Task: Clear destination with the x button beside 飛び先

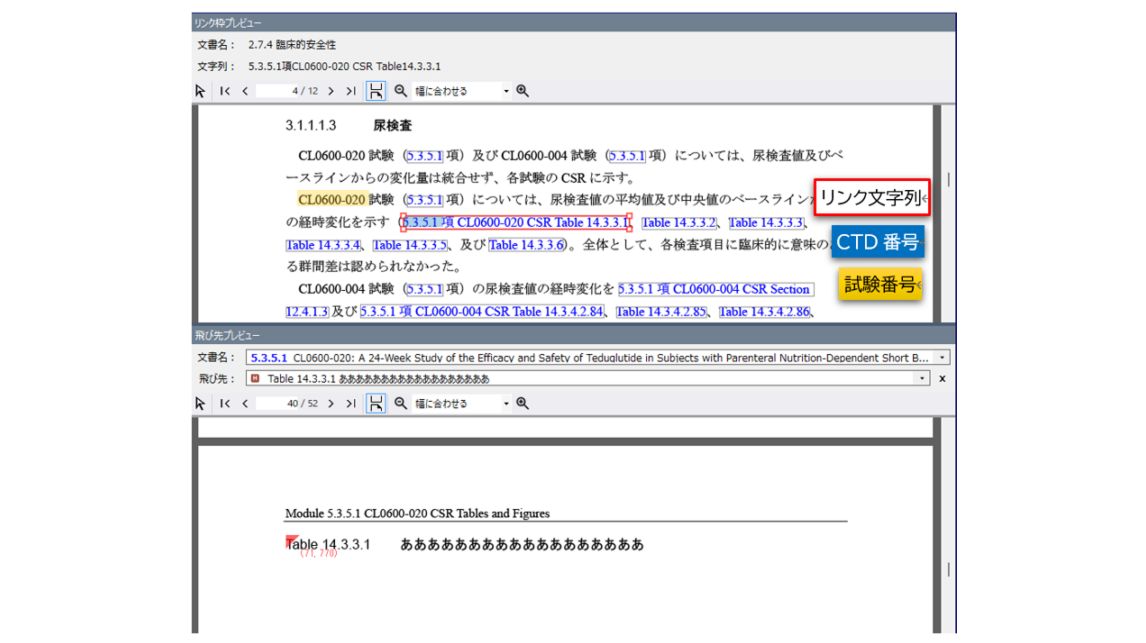Action: click(x=942, y=379)
